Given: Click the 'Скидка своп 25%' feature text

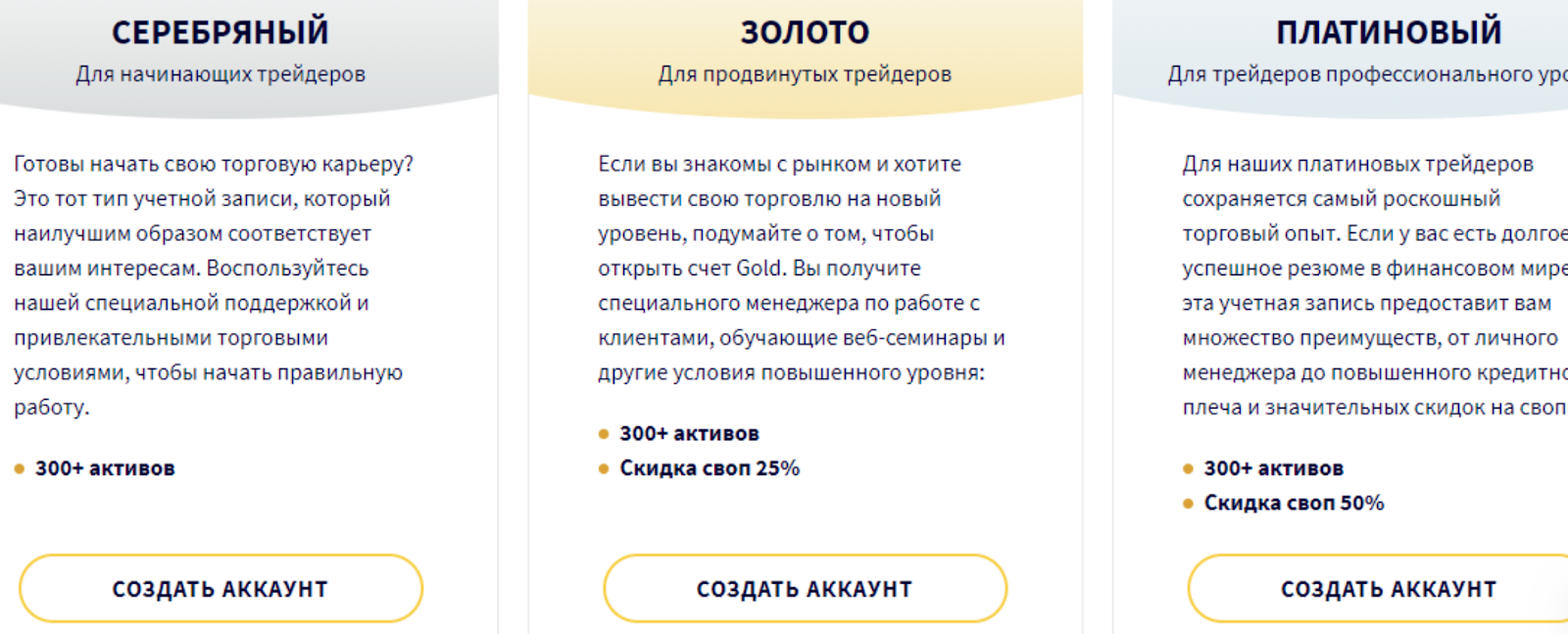Looking at the screenshot, I should point(710,468).
